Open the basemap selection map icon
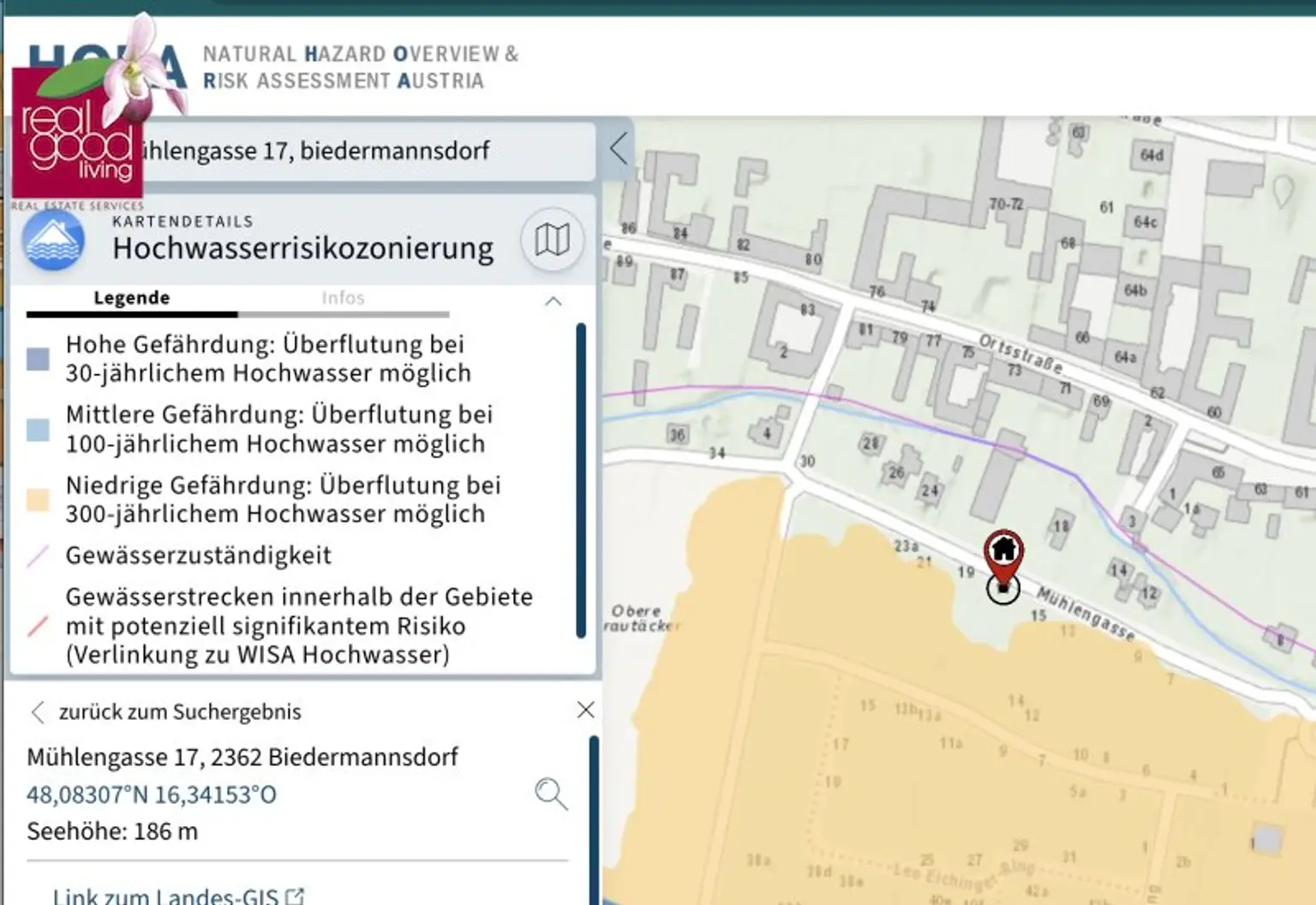 point(551,240)
